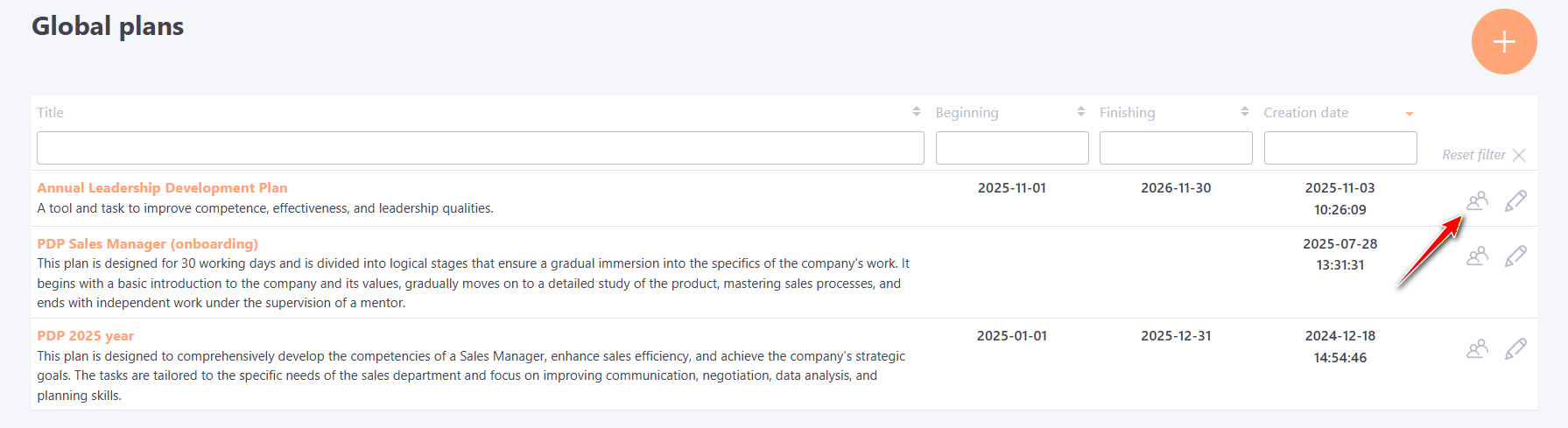Focus the Title filter input field
This screenshot has height=428, width=1568.
[x=480, y=148]
